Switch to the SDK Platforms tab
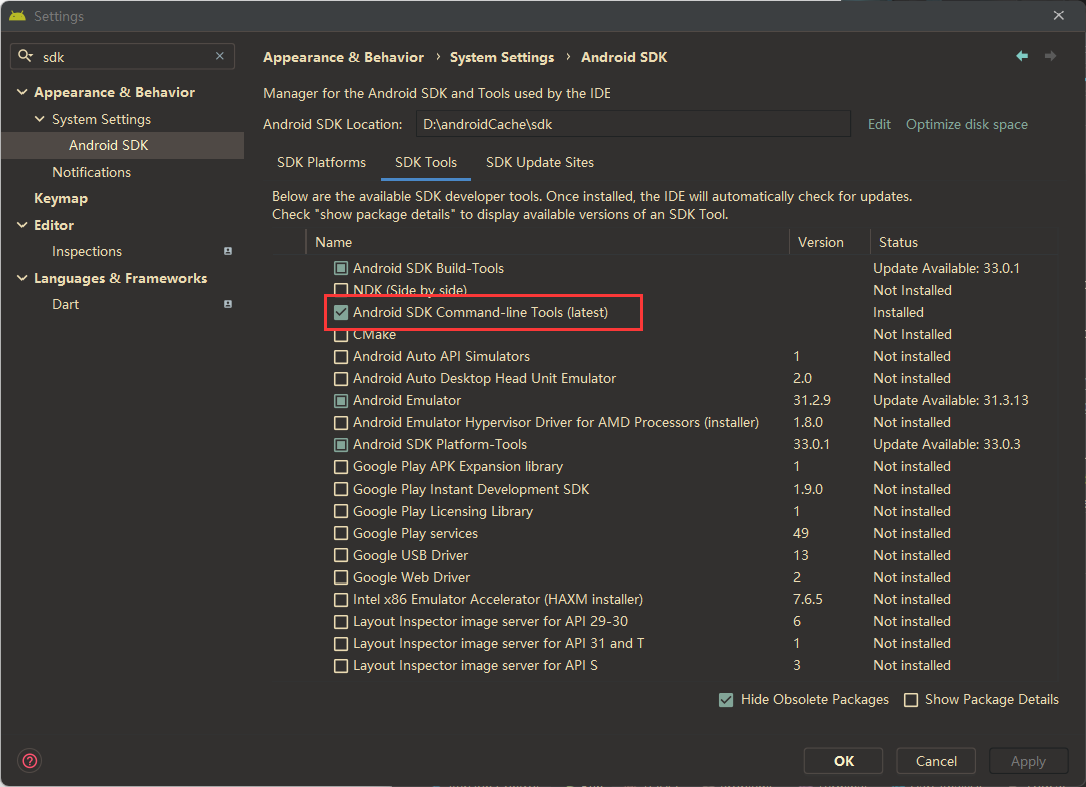Image resolution: width=1086 pixels, height=787 pixels. click(x=321, y=162)
